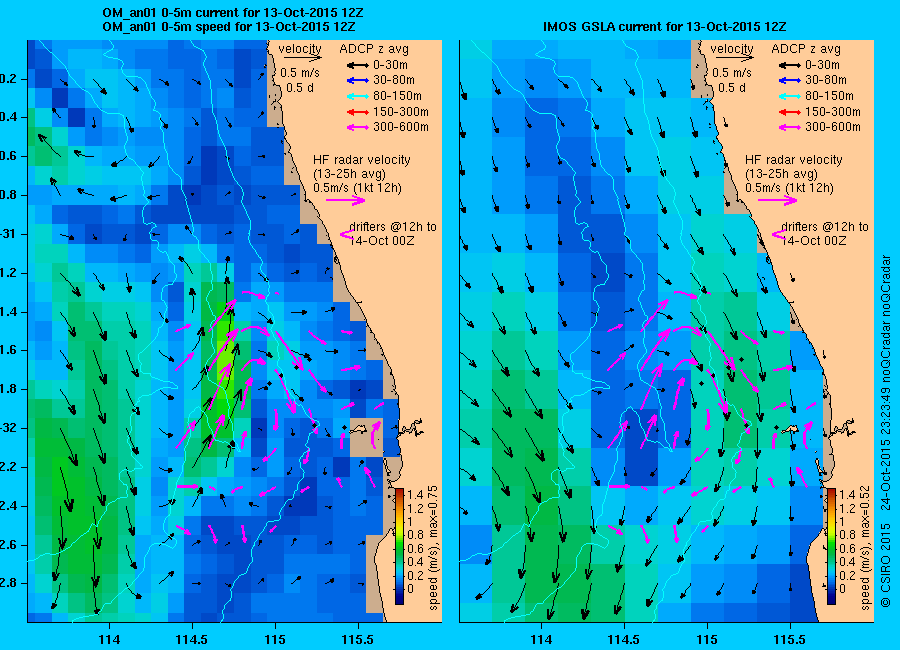Click 'drifters @12h to' text in OM_an01 panel
This screenshot has width=900, height=650.
(x=393, y=227)
